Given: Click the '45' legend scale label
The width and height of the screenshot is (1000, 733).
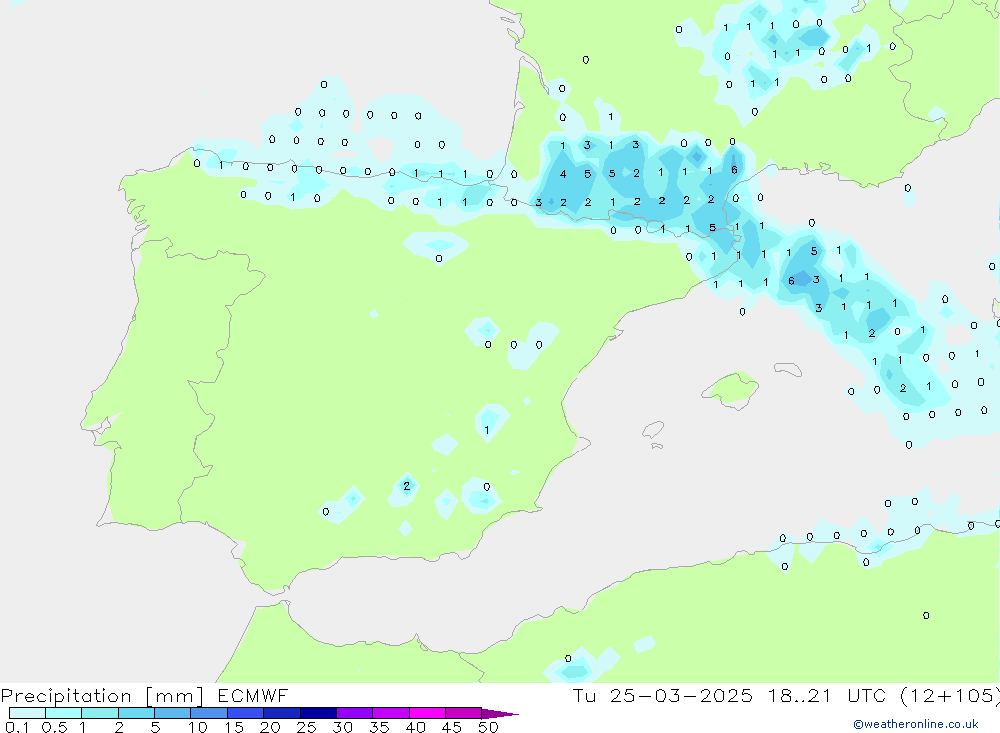Looking at the screenshot, I should 452,727.
